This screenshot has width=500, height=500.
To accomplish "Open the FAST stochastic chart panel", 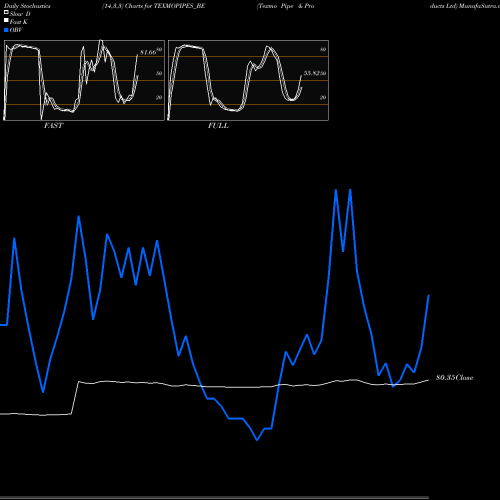I will 84,80.
